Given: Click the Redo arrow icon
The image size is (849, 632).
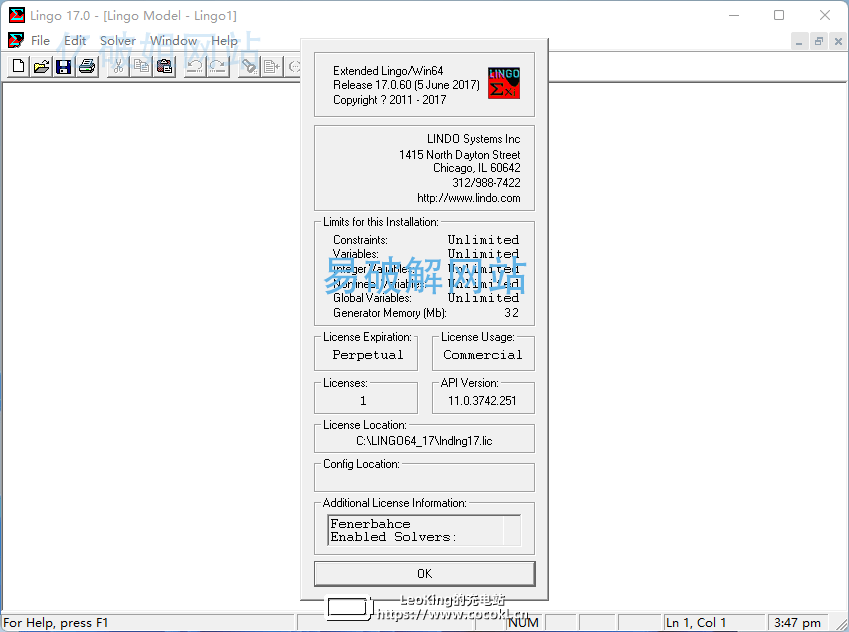Looking at the screenshot, I should click(x=218, y=67).
